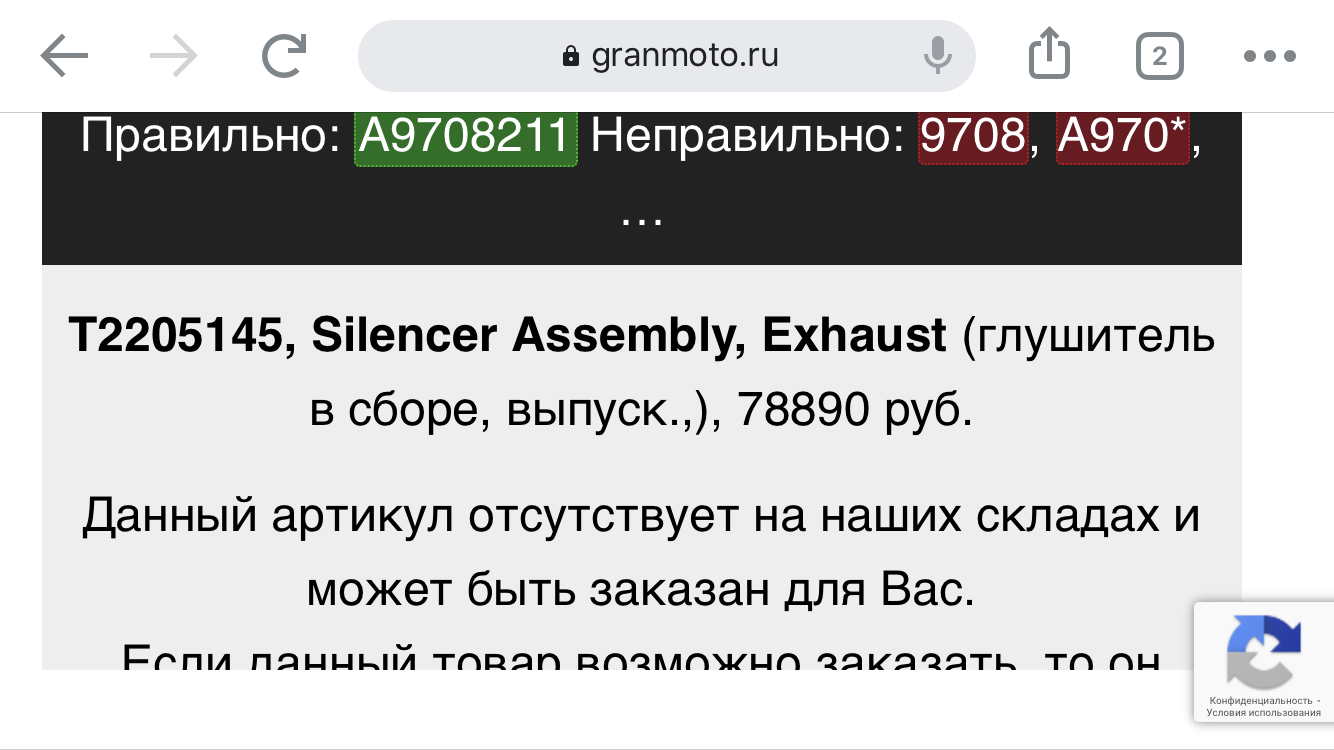Click the red 9708 example code

click(973, 137)
